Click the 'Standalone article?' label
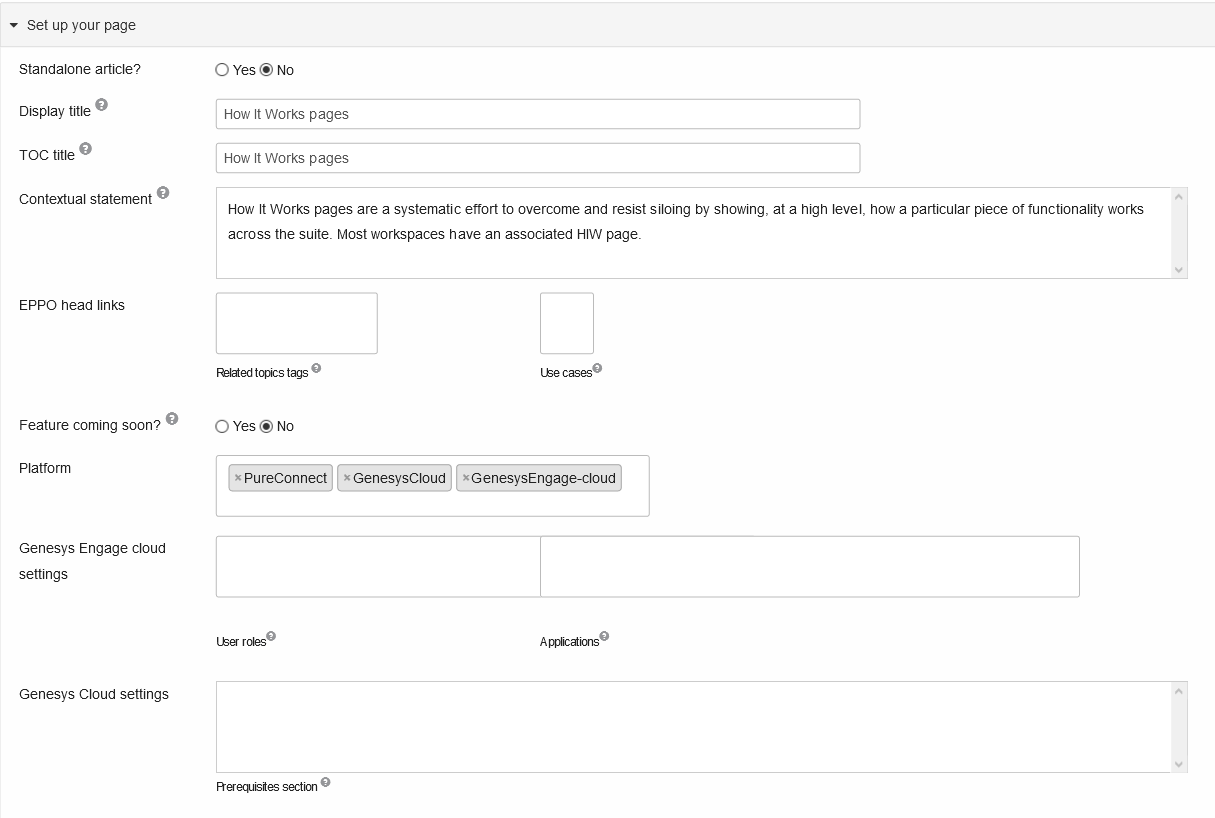The height and width of the screenshot is (818, 1215). point(80,70)
